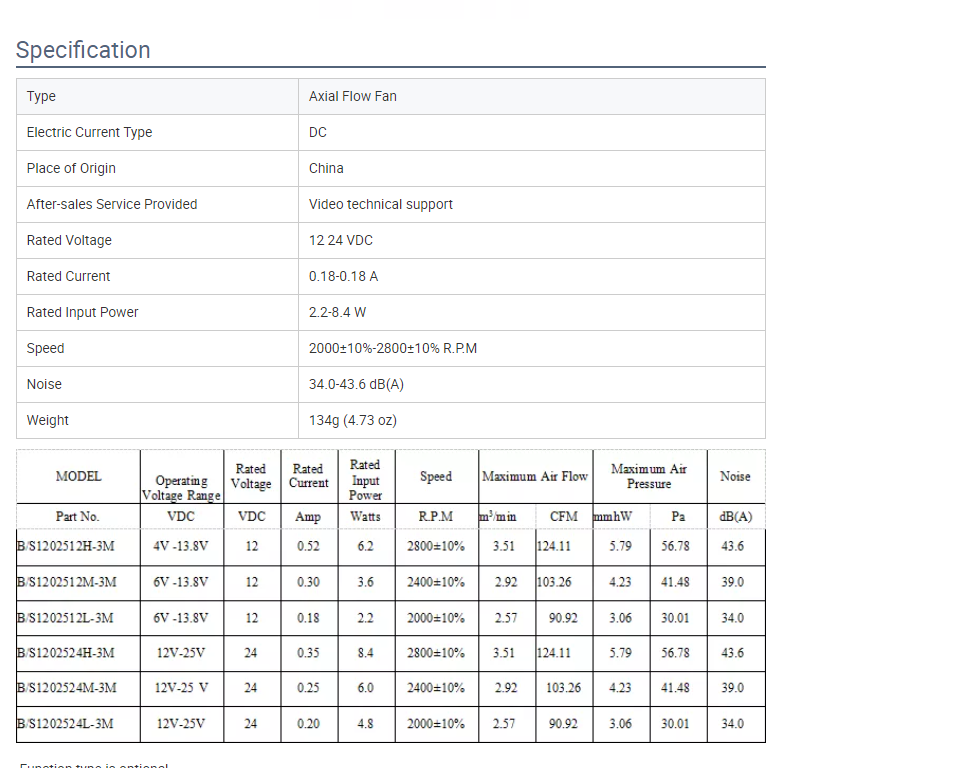Click the "41.48" Pa cell in the B/S1202524M-3M row
This screenshot has height=768, width=957.
click(x=675, y=688)
